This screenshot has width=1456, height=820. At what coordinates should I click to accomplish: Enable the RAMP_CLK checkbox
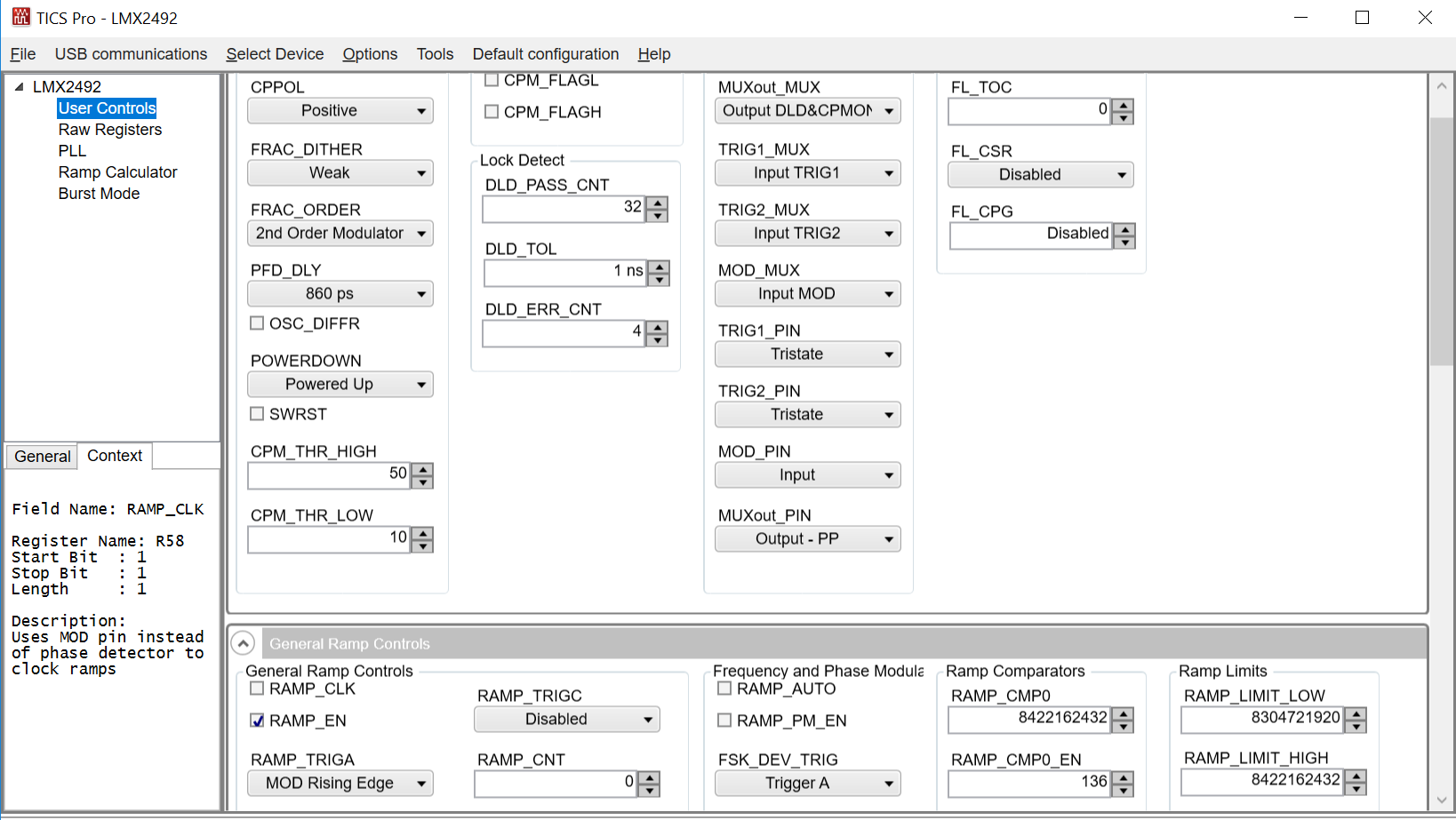[x=257, y=689]
